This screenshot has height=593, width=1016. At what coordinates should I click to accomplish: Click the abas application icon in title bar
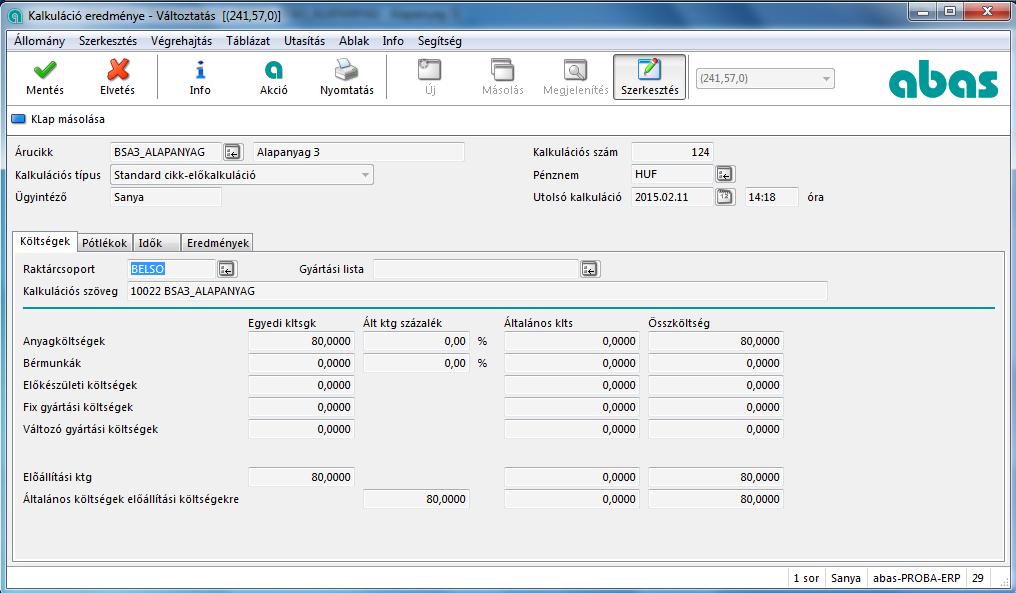coord(14,16)
